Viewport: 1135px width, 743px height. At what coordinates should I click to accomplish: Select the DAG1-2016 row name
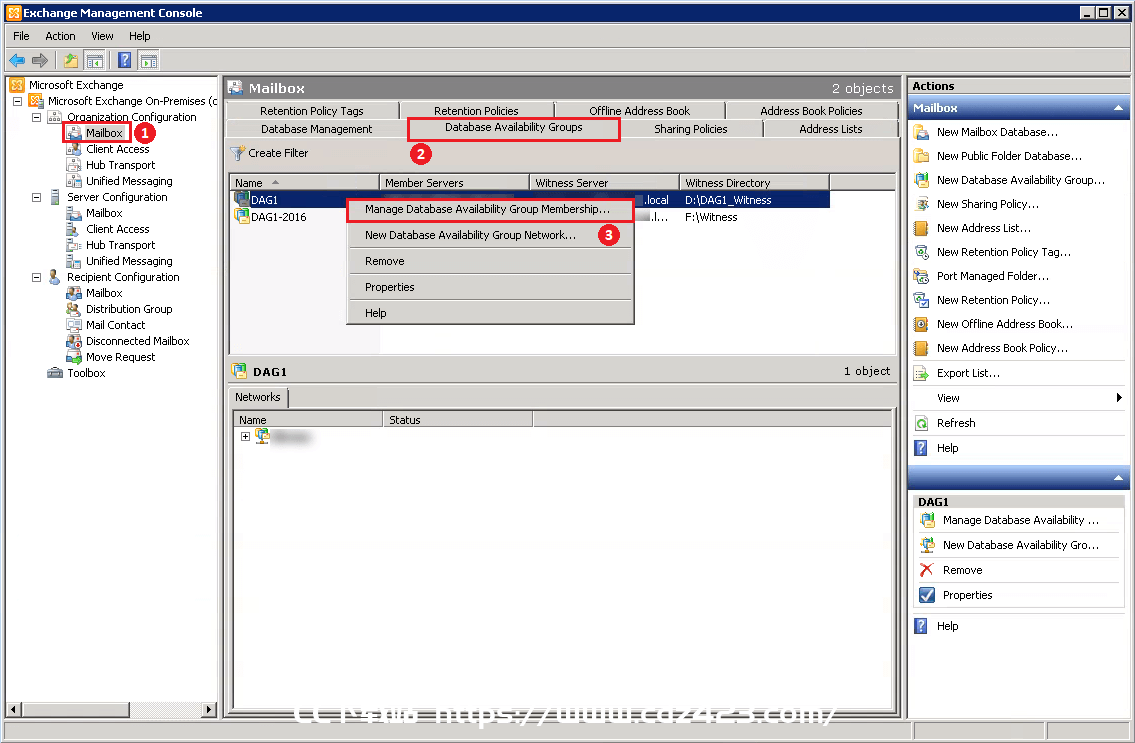click(279, 217)
